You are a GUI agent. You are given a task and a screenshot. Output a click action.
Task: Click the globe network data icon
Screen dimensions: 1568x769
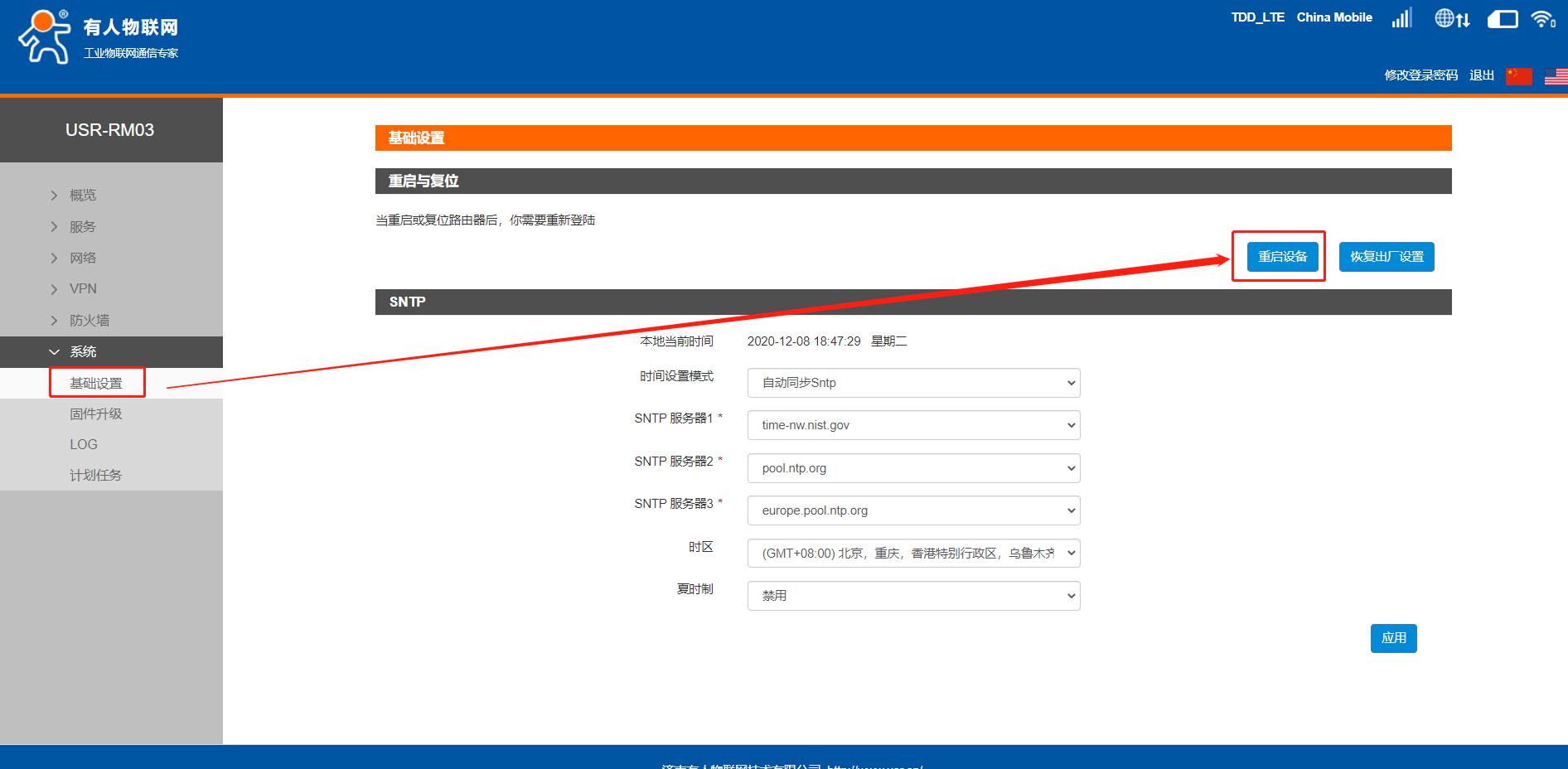point(1452,18)
